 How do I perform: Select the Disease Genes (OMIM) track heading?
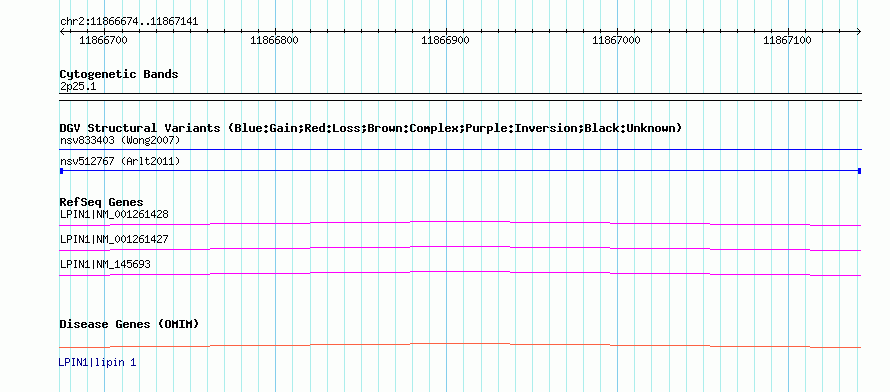(x=129, y=324)
